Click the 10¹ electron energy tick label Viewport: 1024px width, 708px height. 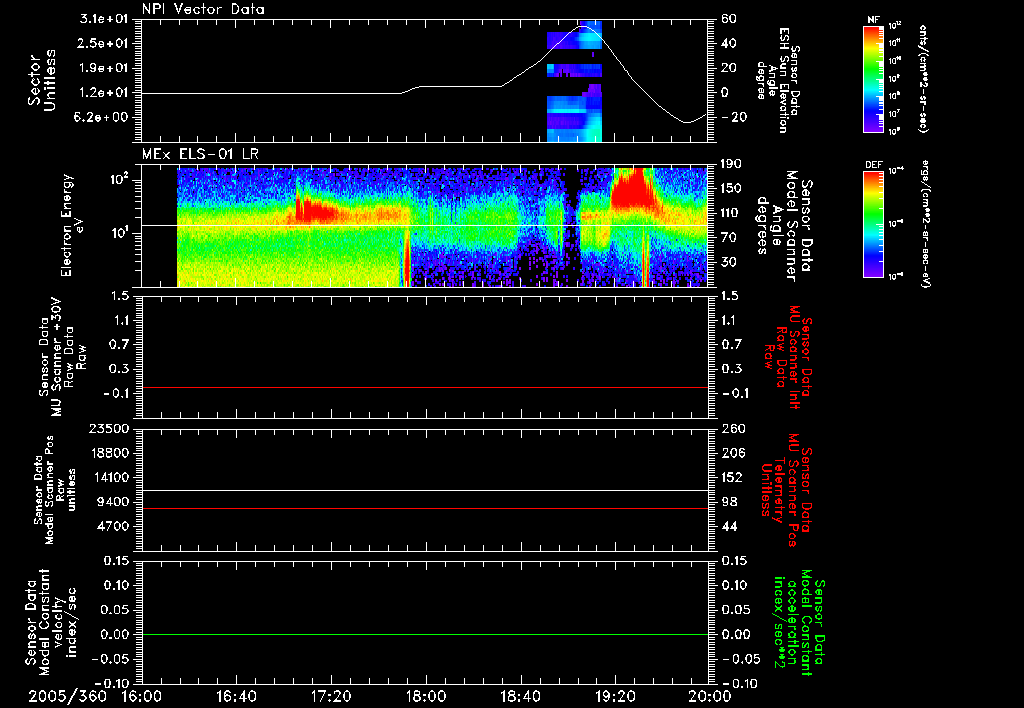click(x=120, y=233)
